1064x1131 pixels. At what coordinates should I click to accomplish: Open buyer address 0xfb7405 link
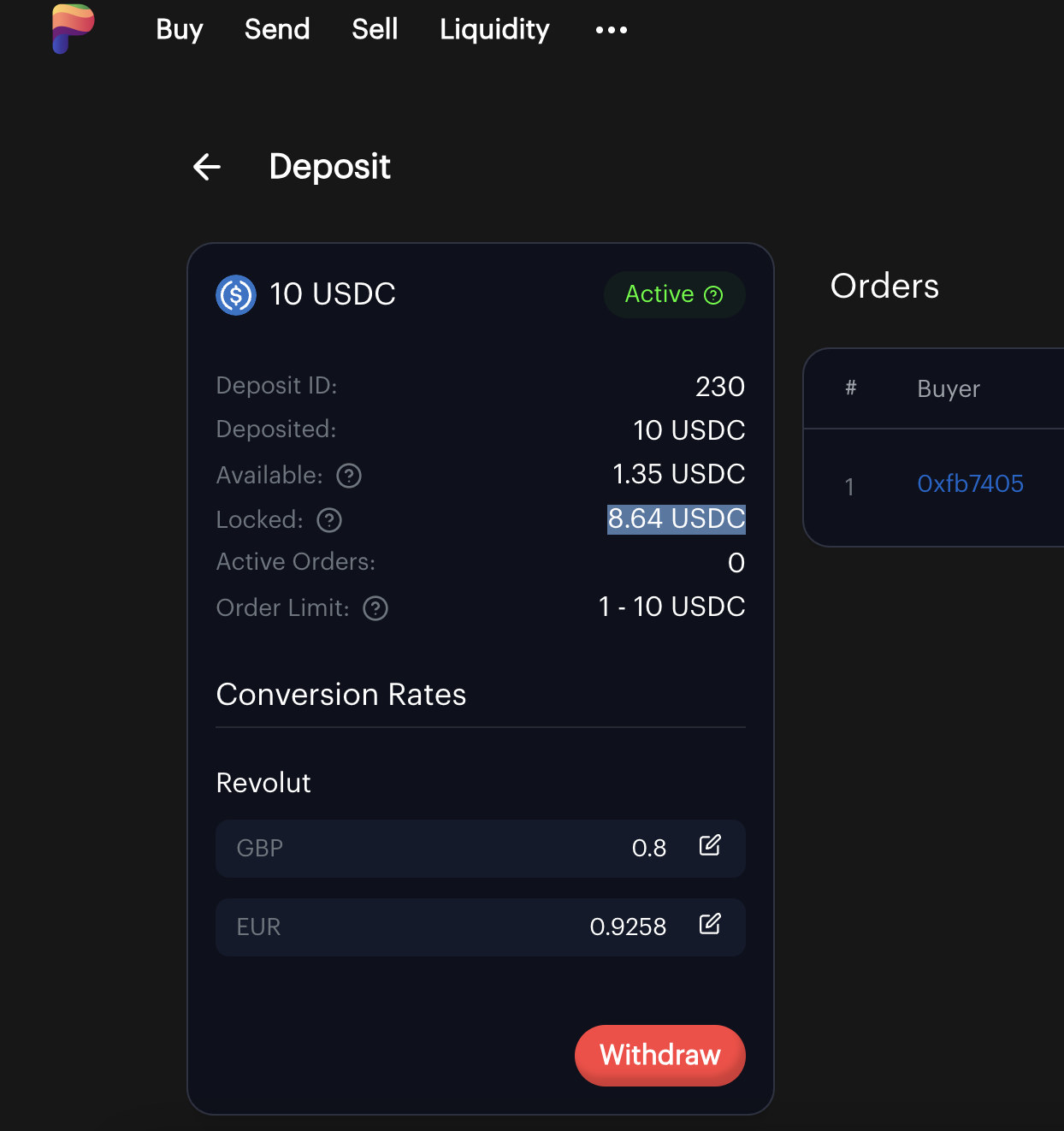970,484
